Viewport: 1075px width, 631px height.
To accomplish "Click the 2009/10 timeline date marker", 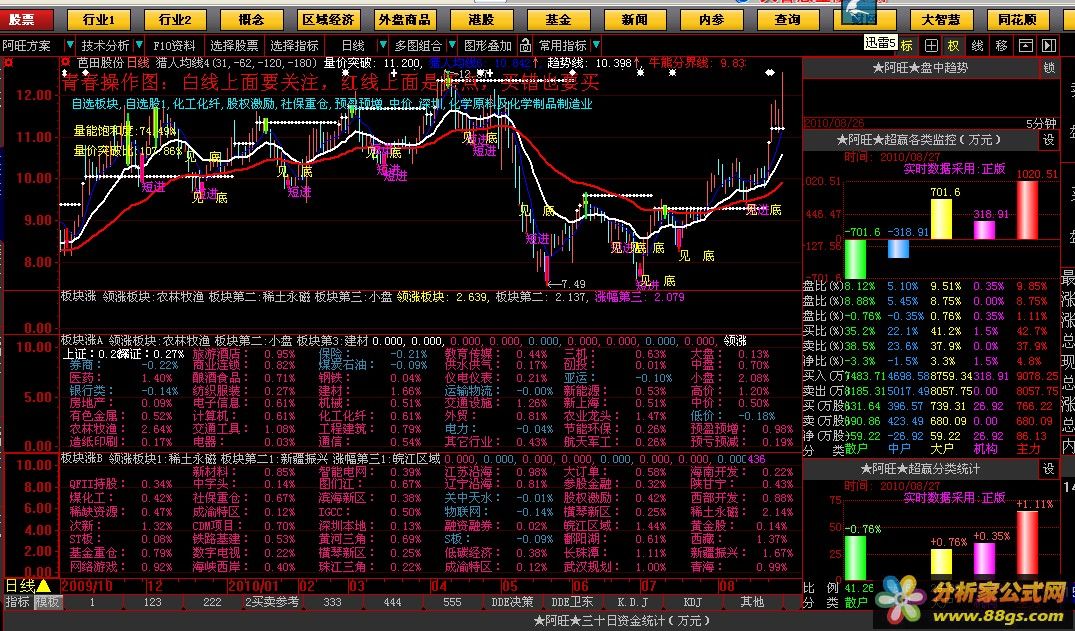I will (x=86, y=586).
